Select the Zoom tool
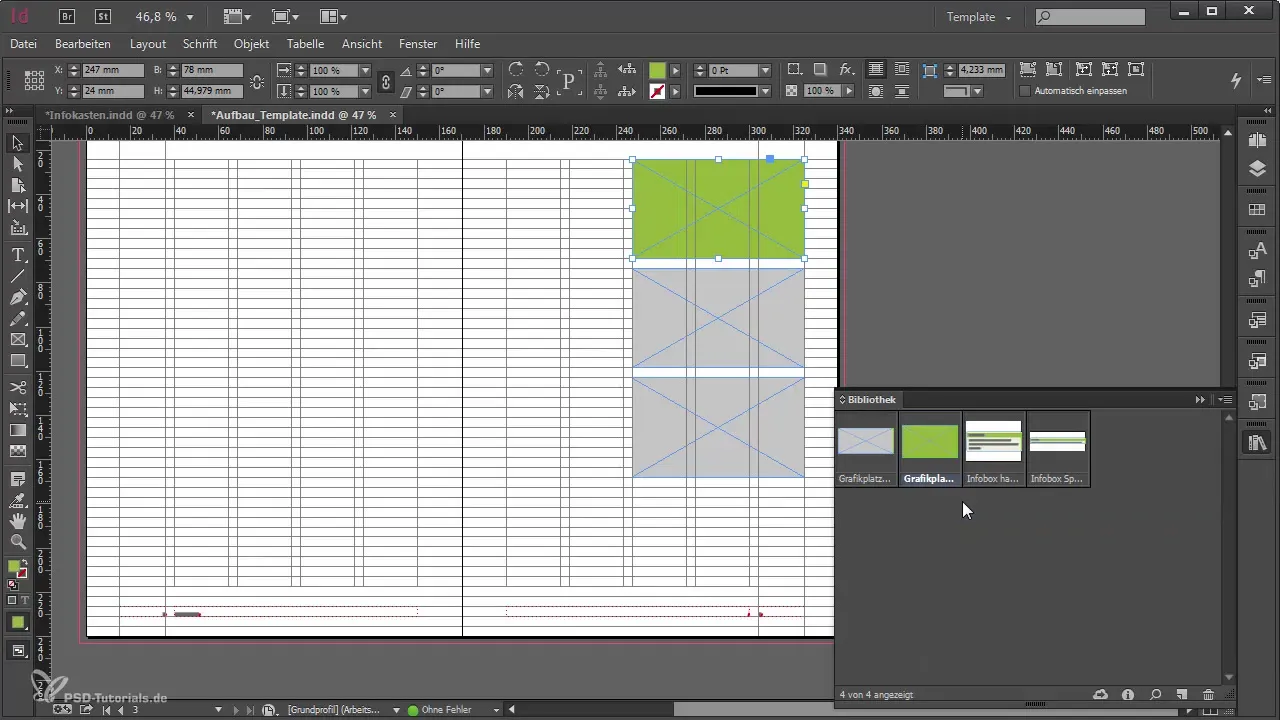Screen dimensions: 1280x720 click(x=18, y=542)
